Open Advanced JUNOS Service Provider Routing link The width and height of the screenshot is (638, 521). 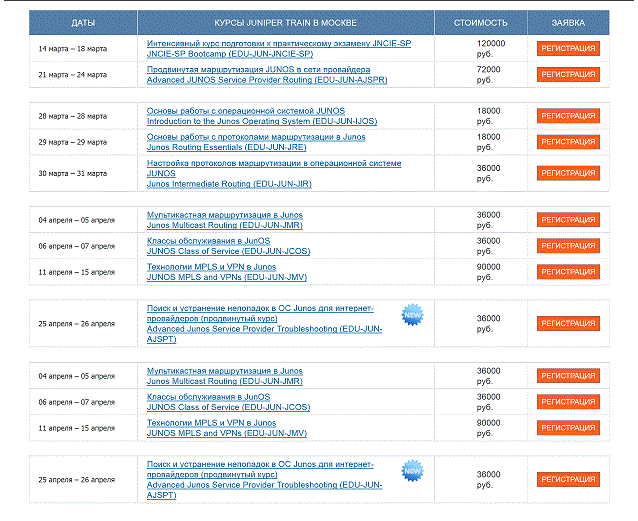[x=267, y=80]
